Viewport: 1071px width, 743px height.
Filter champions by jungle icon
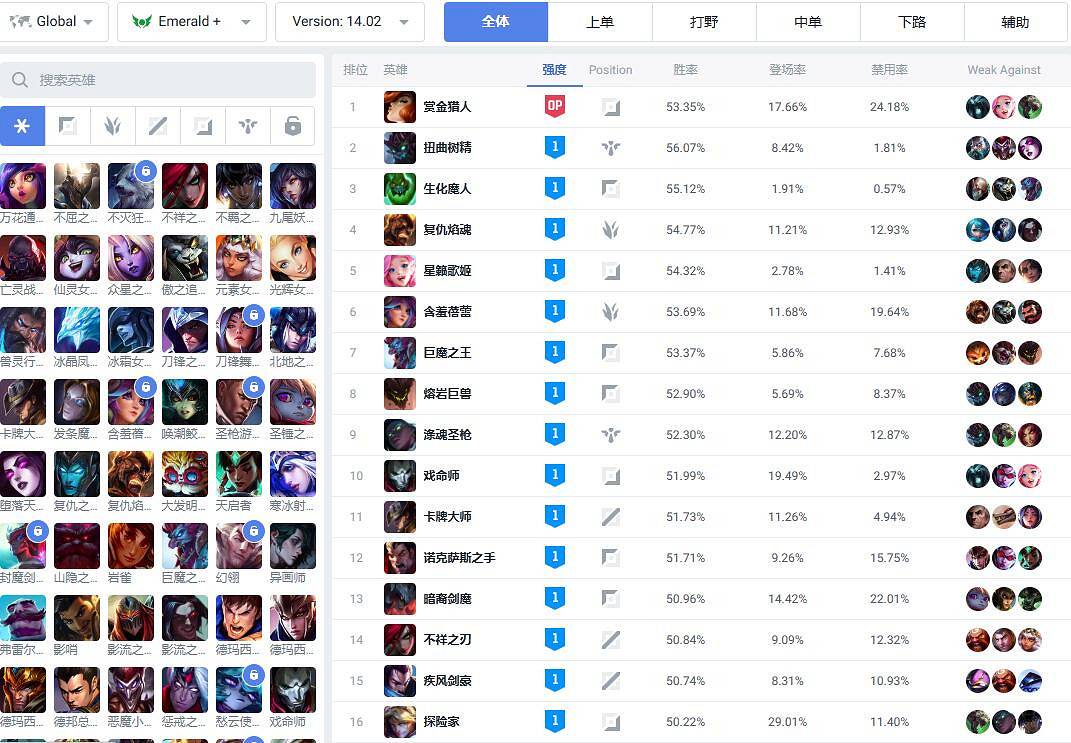[x=113, y=126]
